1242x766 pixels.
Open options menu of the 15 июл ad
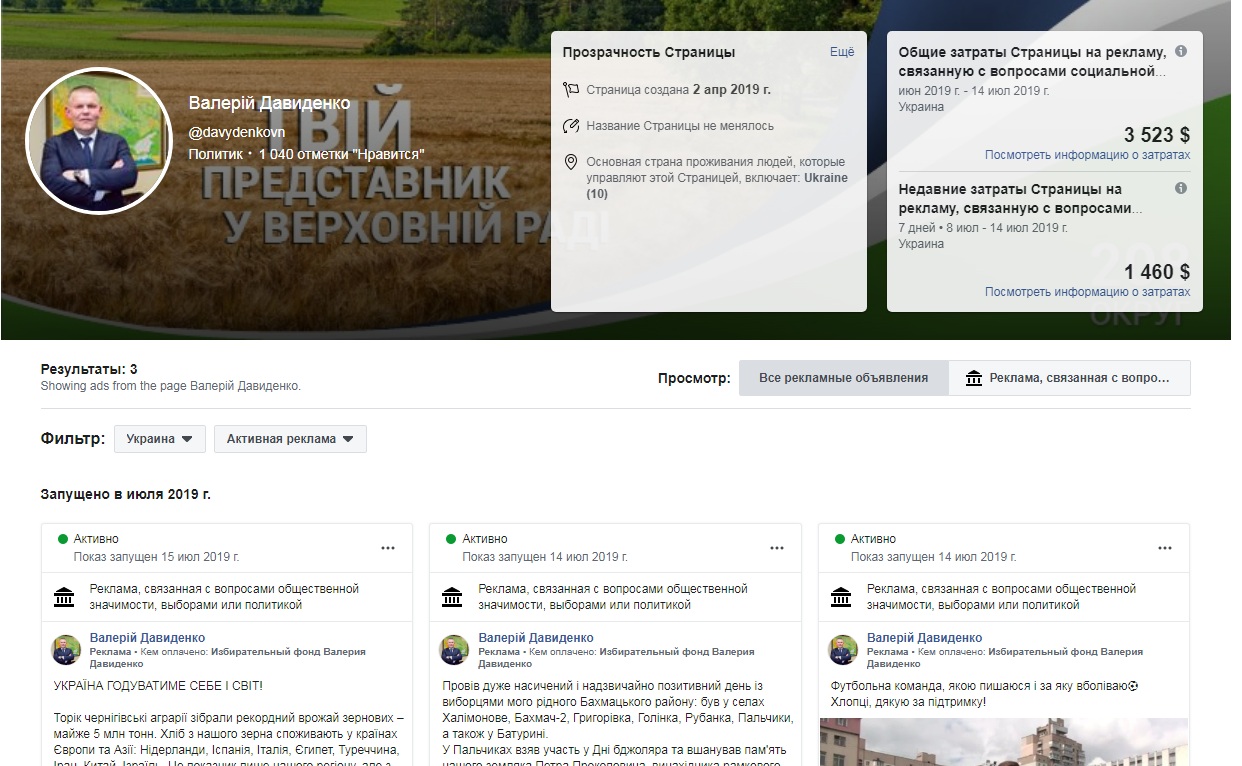[388, 548]
